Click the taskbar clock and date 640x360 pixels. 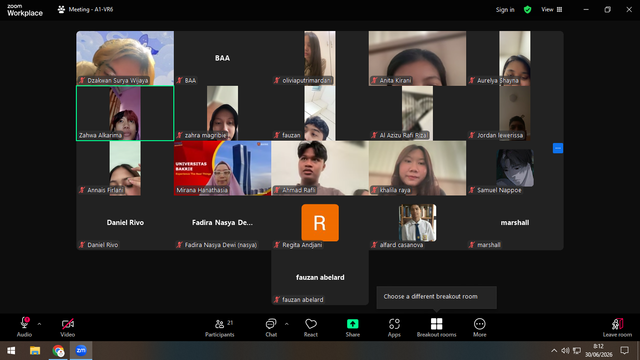pyautogui.click(x=598, y=351)
